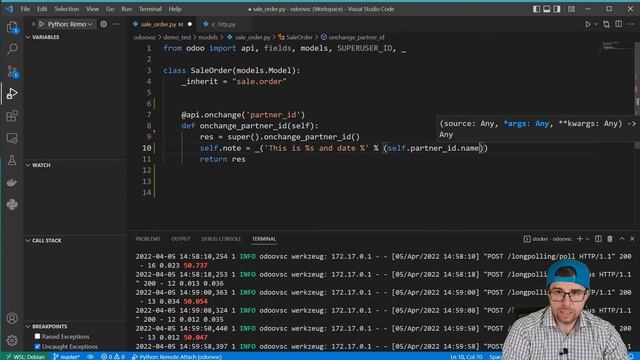
Task: Toggle bottom panel layout icon
Action: [x=547, y=9]
